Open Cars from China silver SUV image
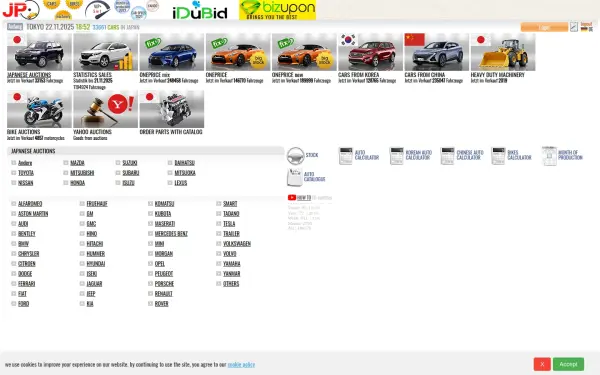Image resolution: width=600 pixels, height=375 pixels. (x=437, y=52)
